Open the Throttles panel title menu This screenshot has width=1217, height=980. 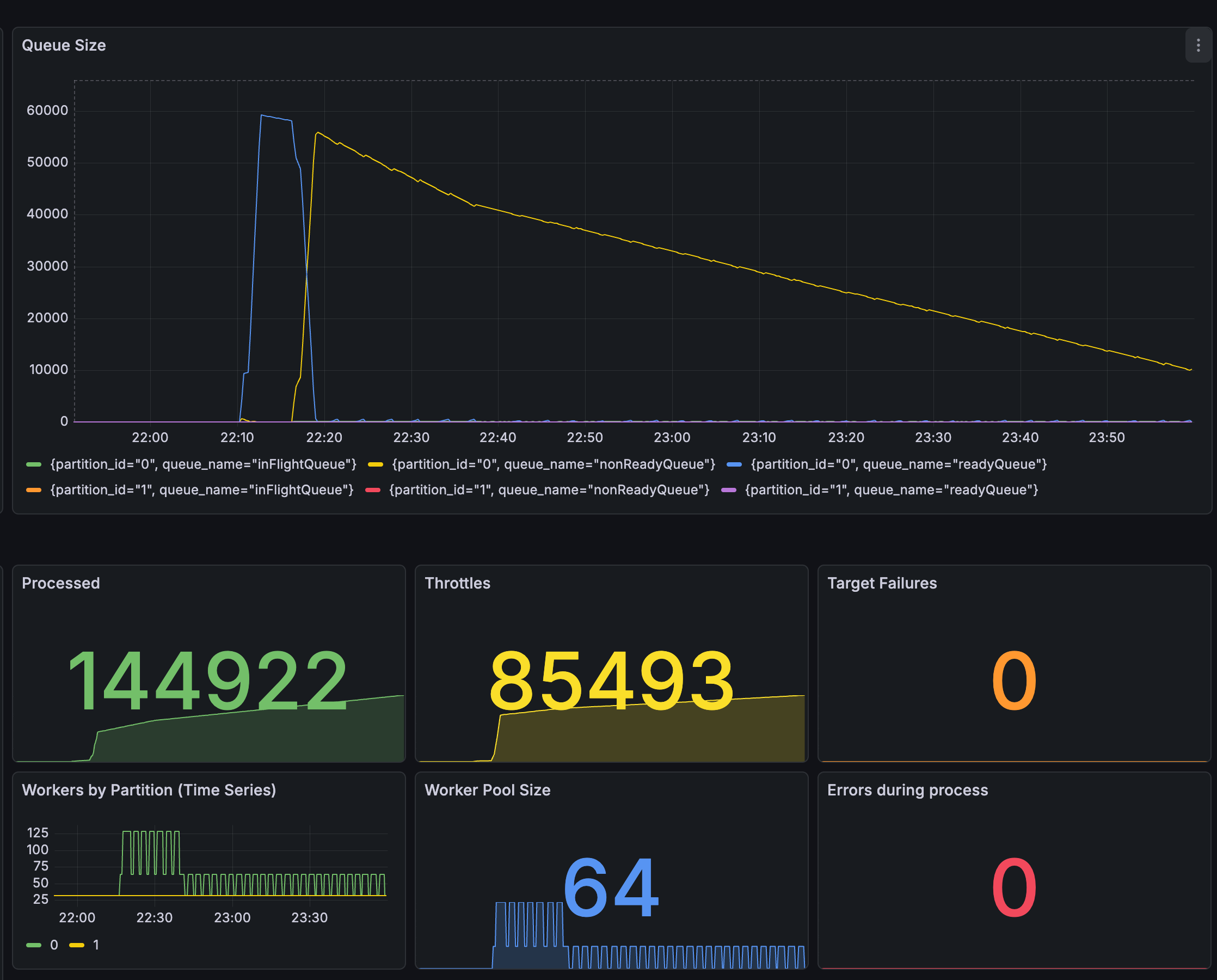tap(458, 583)
